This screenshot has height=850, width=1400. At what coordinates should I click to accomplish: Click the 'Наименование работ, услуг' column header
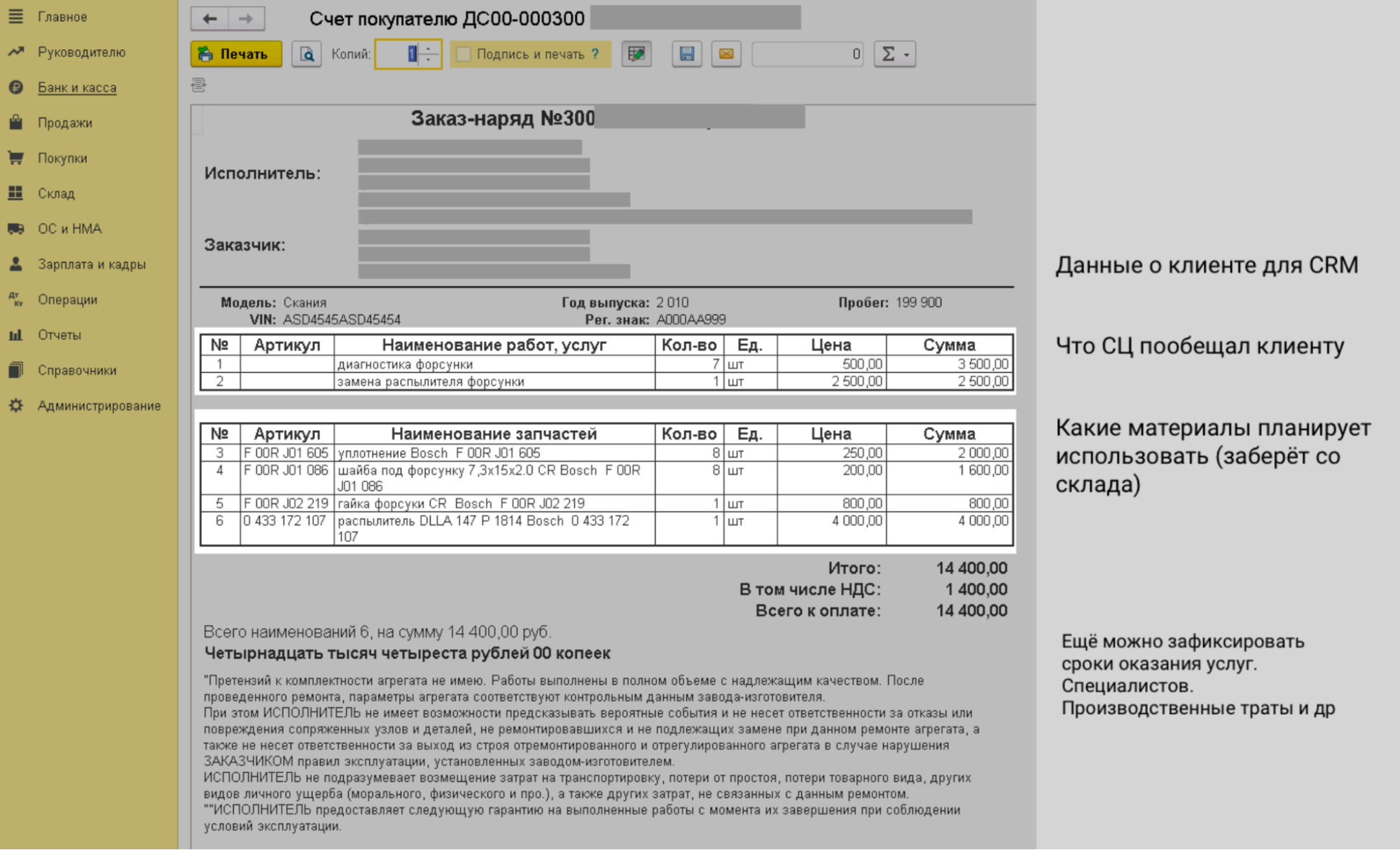pyautogui.click(x=494, y=345)
